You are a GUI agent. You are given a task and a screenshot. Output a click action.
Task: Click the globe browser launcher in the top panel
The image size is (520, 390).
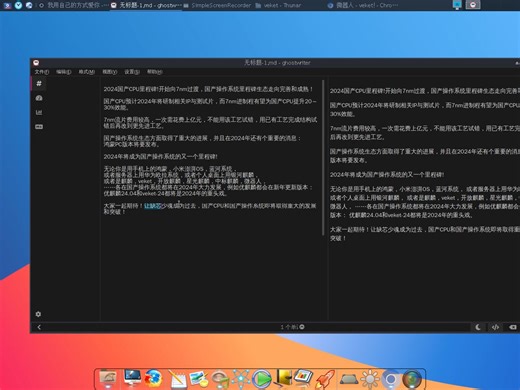29,5
